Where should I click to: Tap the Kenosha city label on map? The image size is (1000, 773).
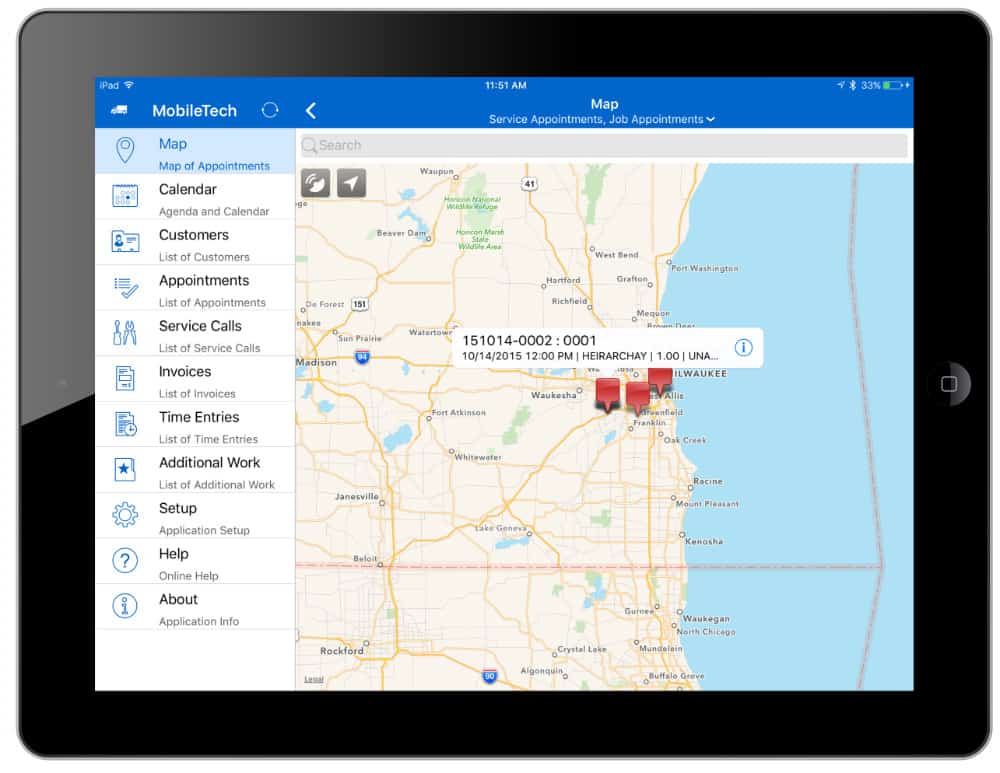(x=704, y=541)
